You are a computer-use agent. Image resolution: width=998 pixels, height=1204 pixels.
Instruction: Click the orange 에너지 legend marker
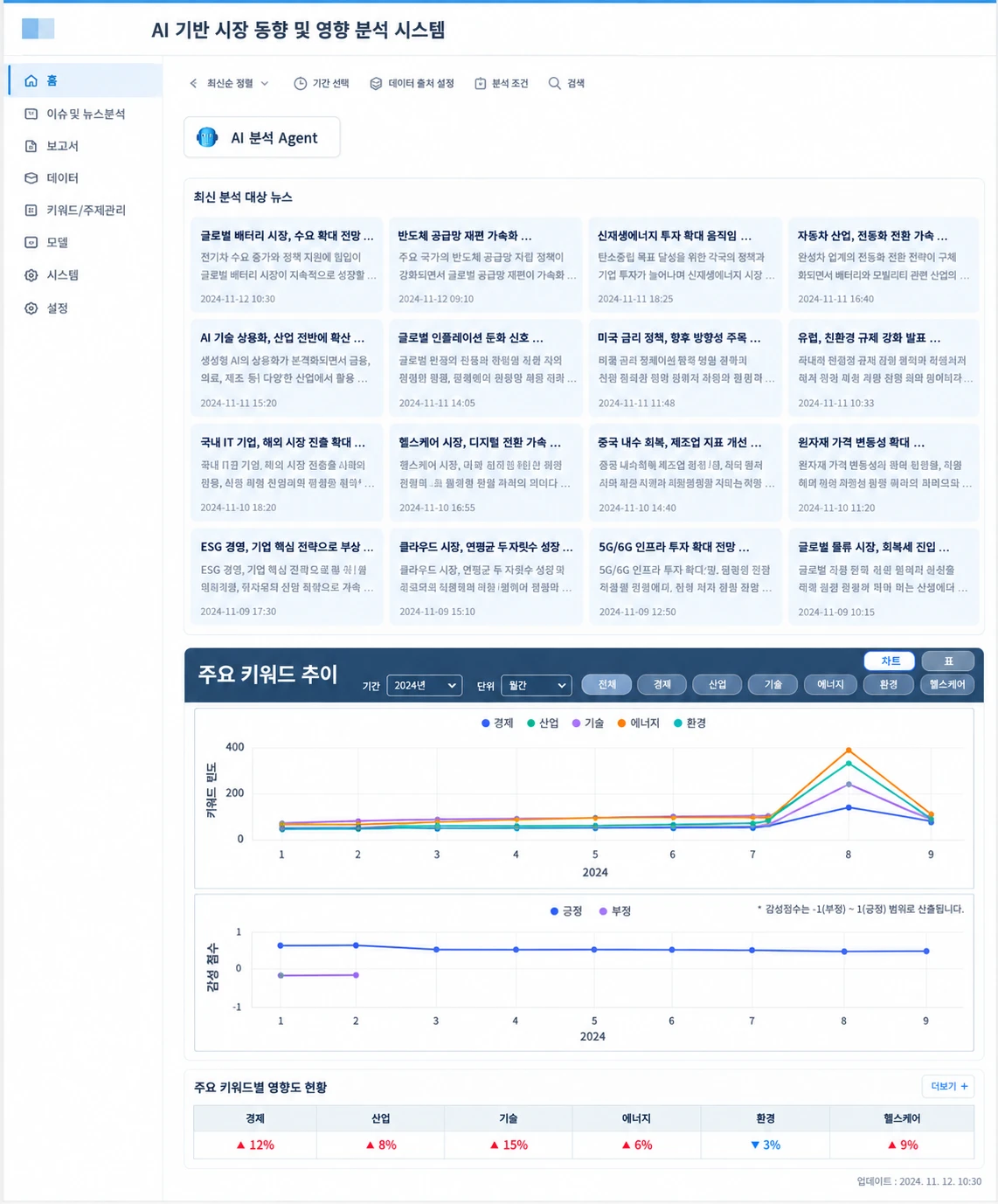[x=621, y=723]
